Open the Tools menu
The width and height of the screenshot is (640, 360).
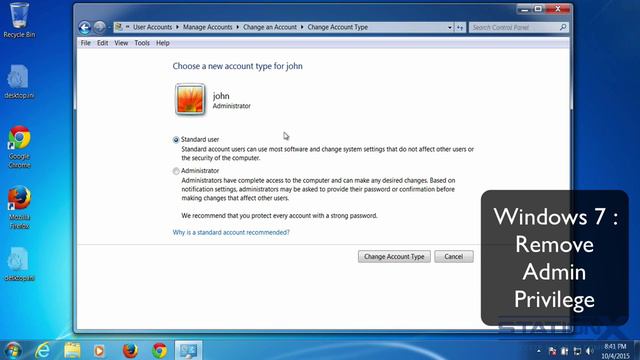point(142,43)
